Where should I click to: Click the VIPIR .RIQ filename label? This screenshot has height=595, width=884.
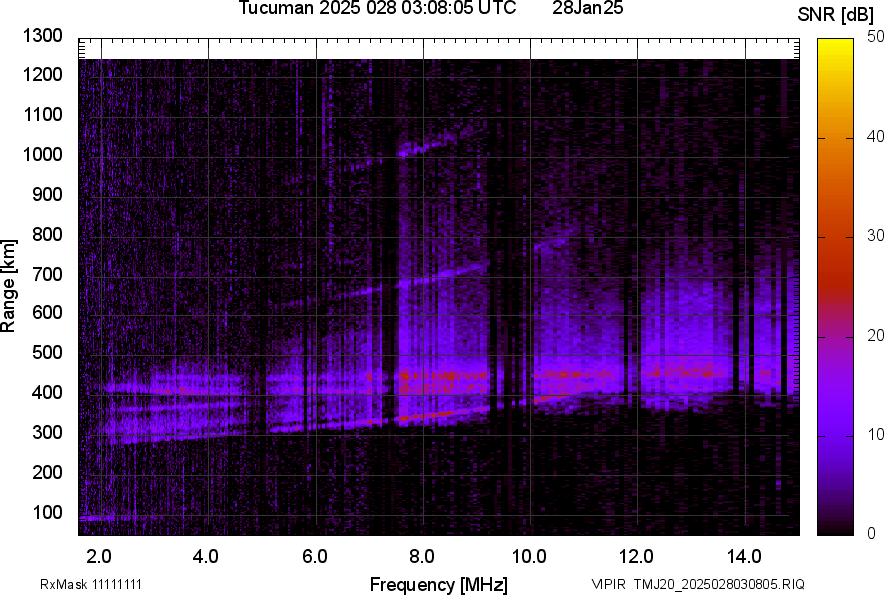(697, 584)
